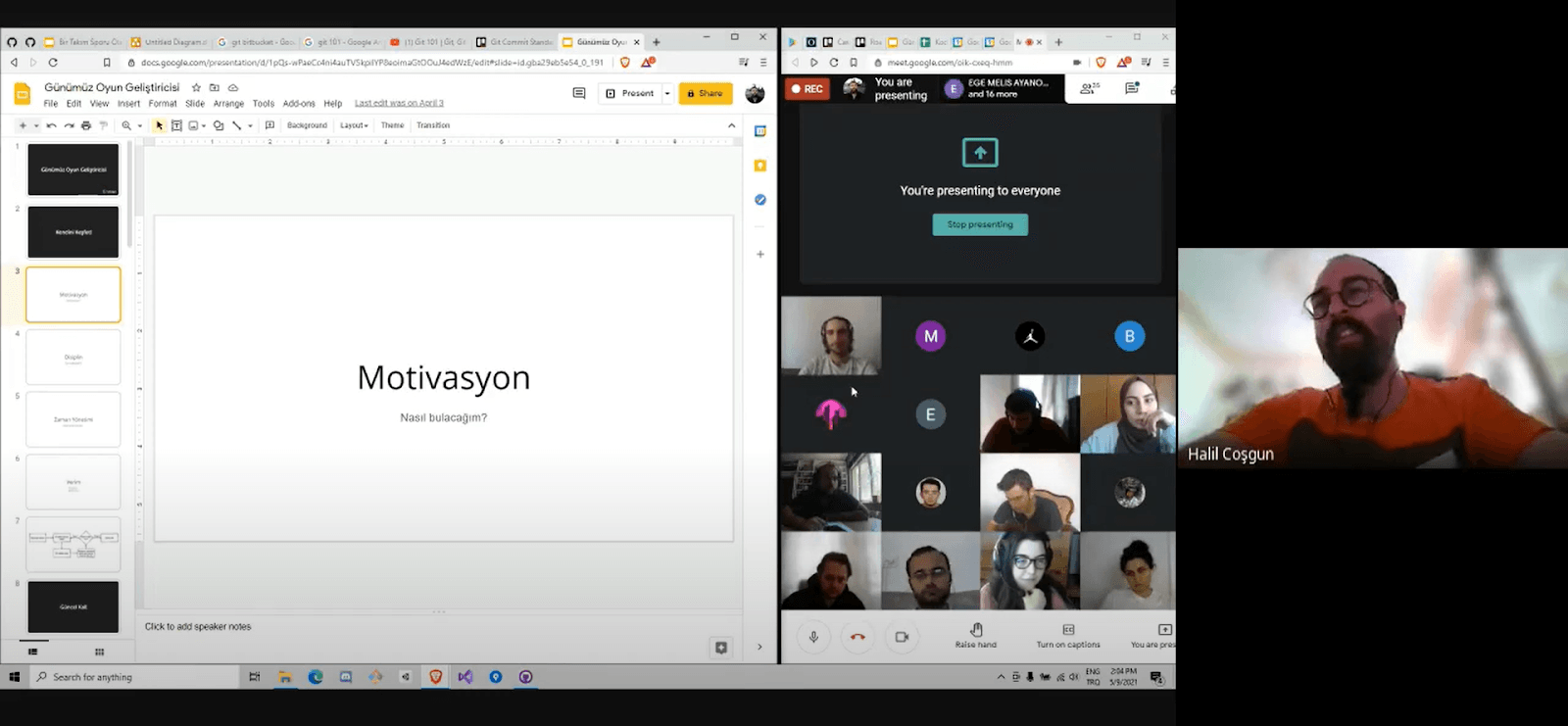Click the yellow Share button
This screenshot has height=726, width=1568.
[x=705, y=94]
